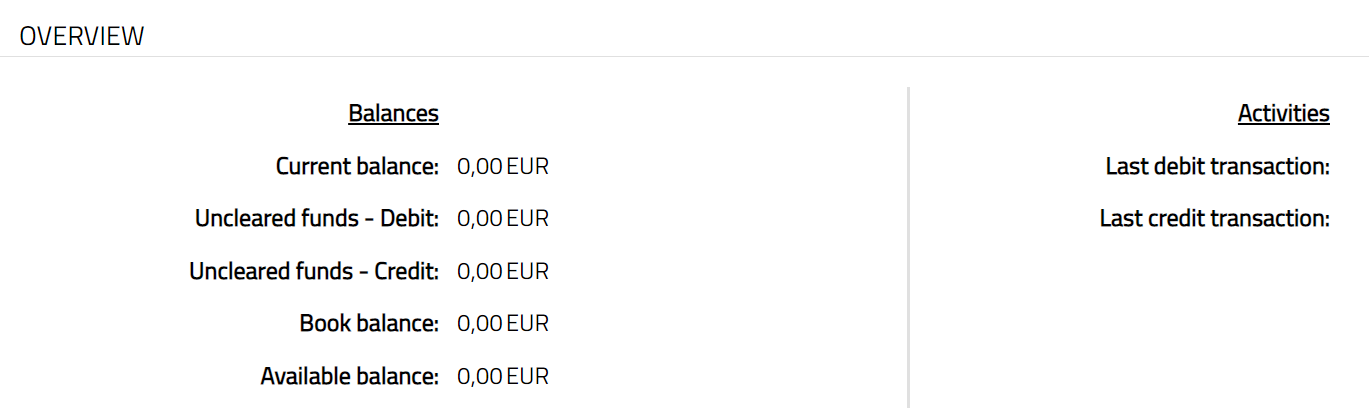The image size is (1369, 418).
Task: Click the 0,00 figure beside Available balance
Action: coord(479,377)
